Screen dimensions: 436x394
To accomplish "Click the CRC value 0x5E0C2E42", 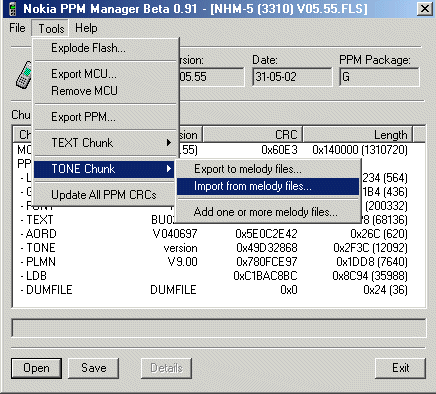I will pos(266,234).
